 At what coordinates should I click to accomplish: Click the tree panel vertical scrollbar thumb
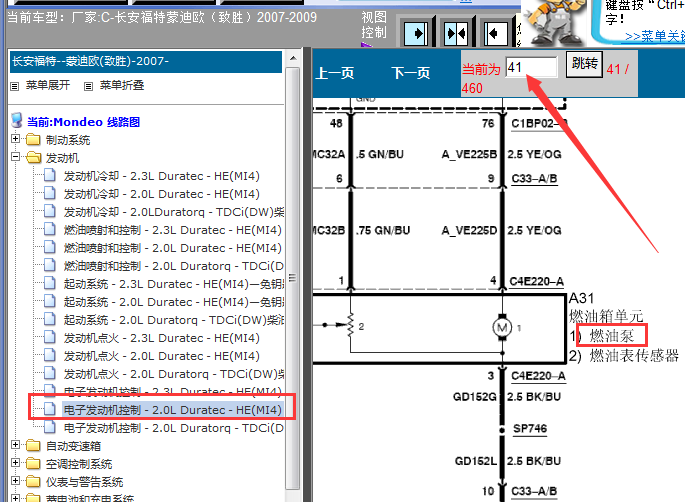coord(293,278)
